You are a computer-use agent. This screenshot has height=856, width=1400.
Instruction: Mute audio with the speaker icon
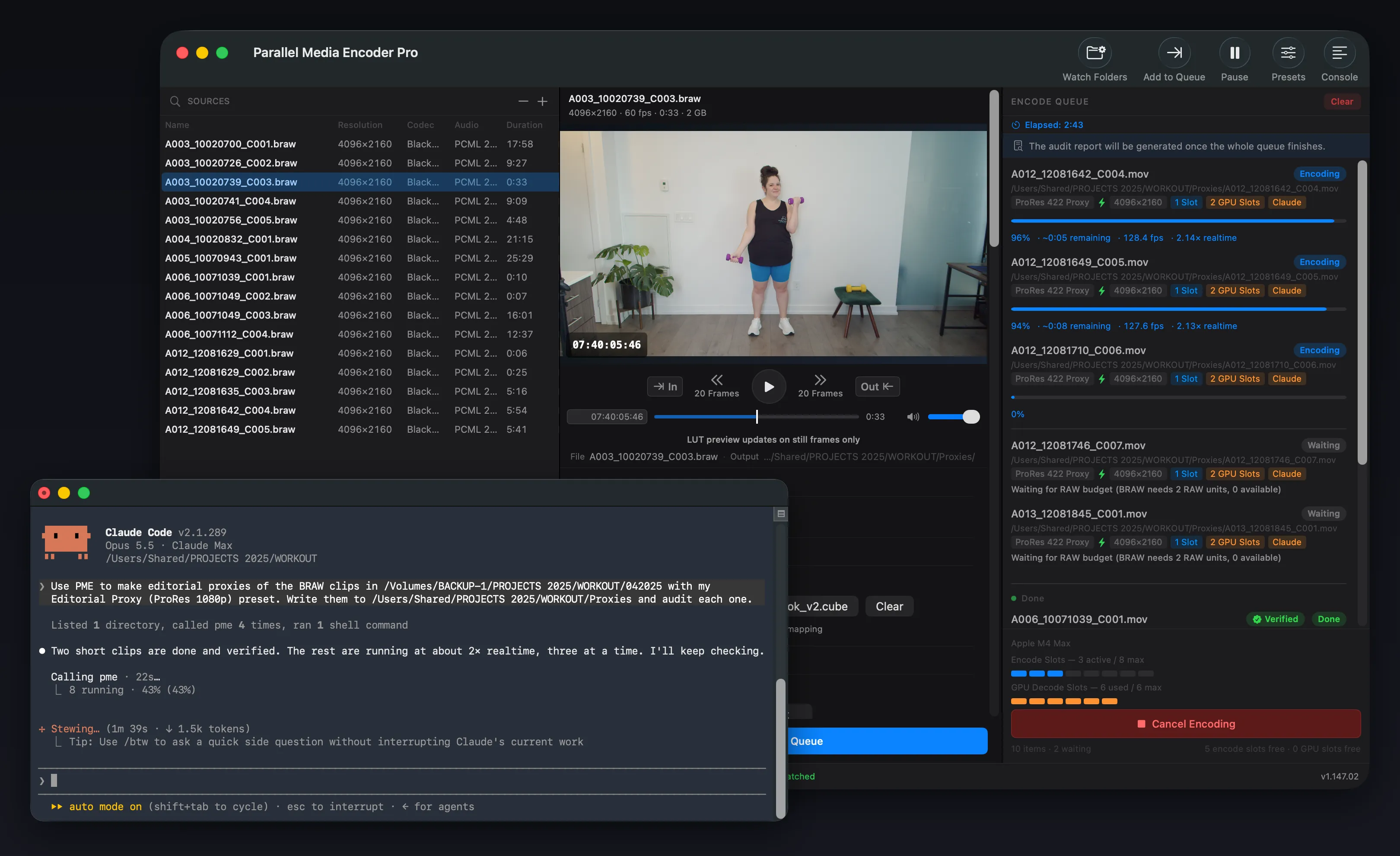point(913,417)
